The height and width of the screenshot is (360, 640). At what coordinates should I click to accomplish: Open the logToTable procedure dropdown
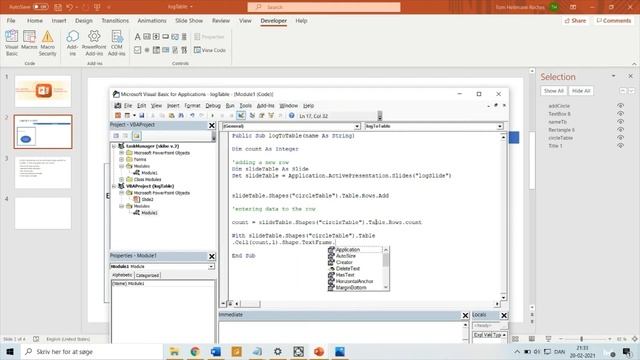coord(500,127)
